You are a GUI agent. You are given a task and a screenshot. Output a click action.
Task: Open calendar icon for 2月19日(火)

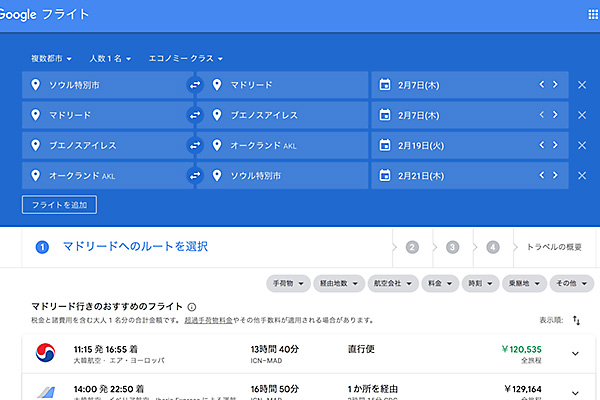coord(385,145)
